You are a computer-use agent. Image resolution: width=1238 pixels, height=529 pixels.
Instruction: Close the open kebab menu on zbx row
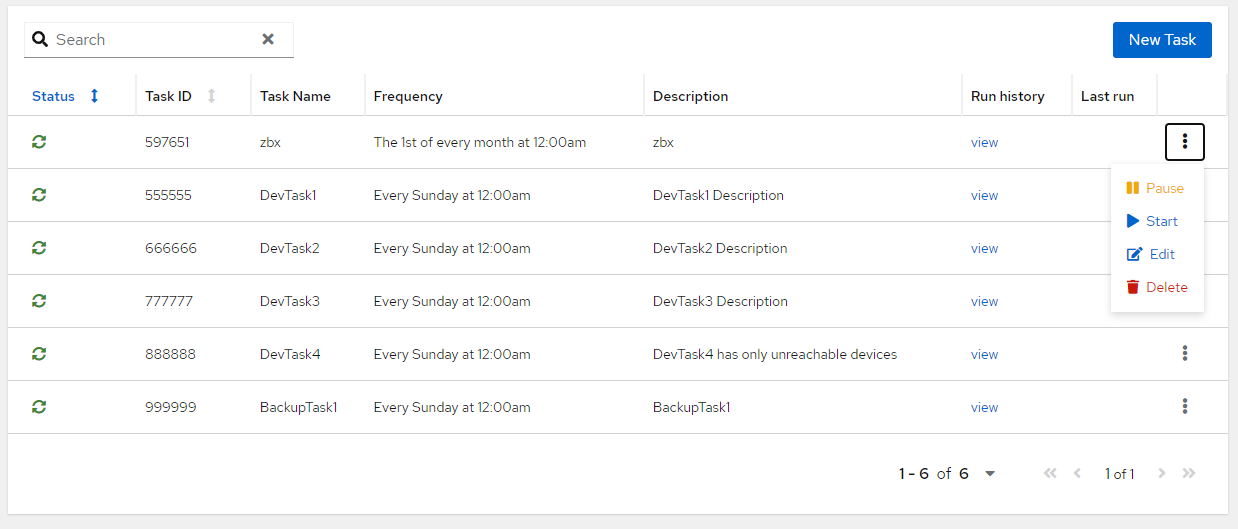click(1185, 142)
